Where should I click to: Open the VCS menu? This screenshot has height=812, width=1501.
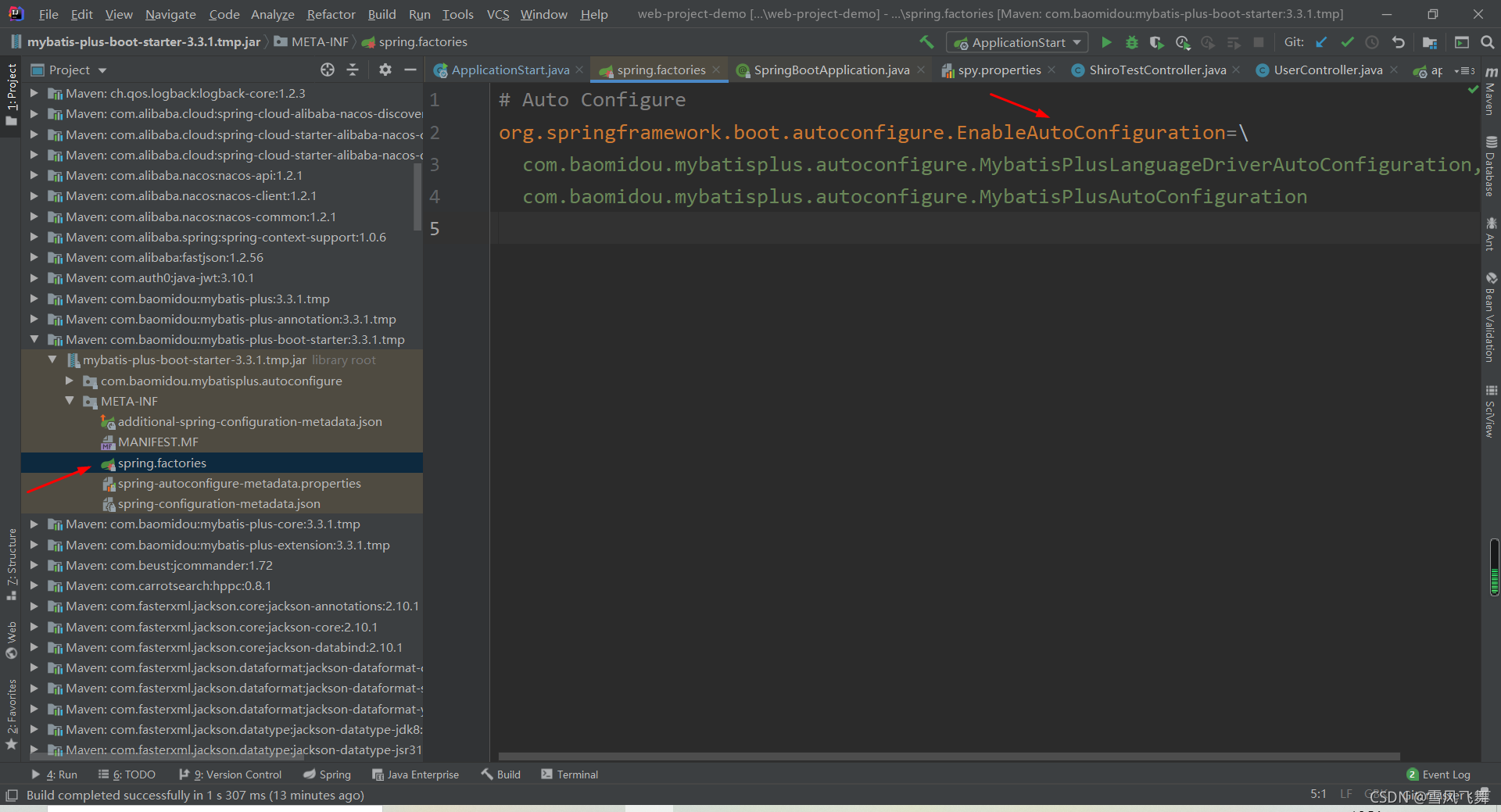[498, 14]
